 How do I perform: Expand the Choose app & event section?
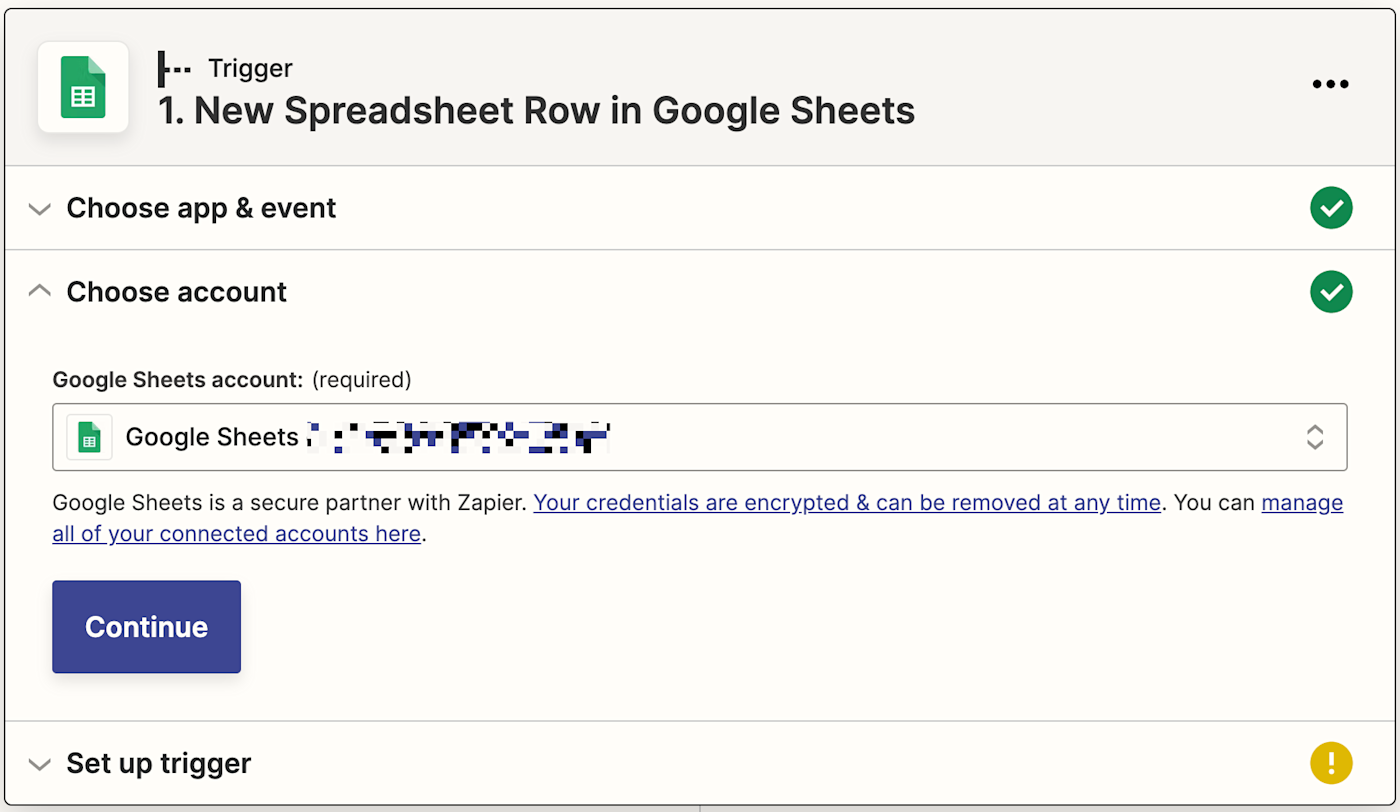(40, 209)
